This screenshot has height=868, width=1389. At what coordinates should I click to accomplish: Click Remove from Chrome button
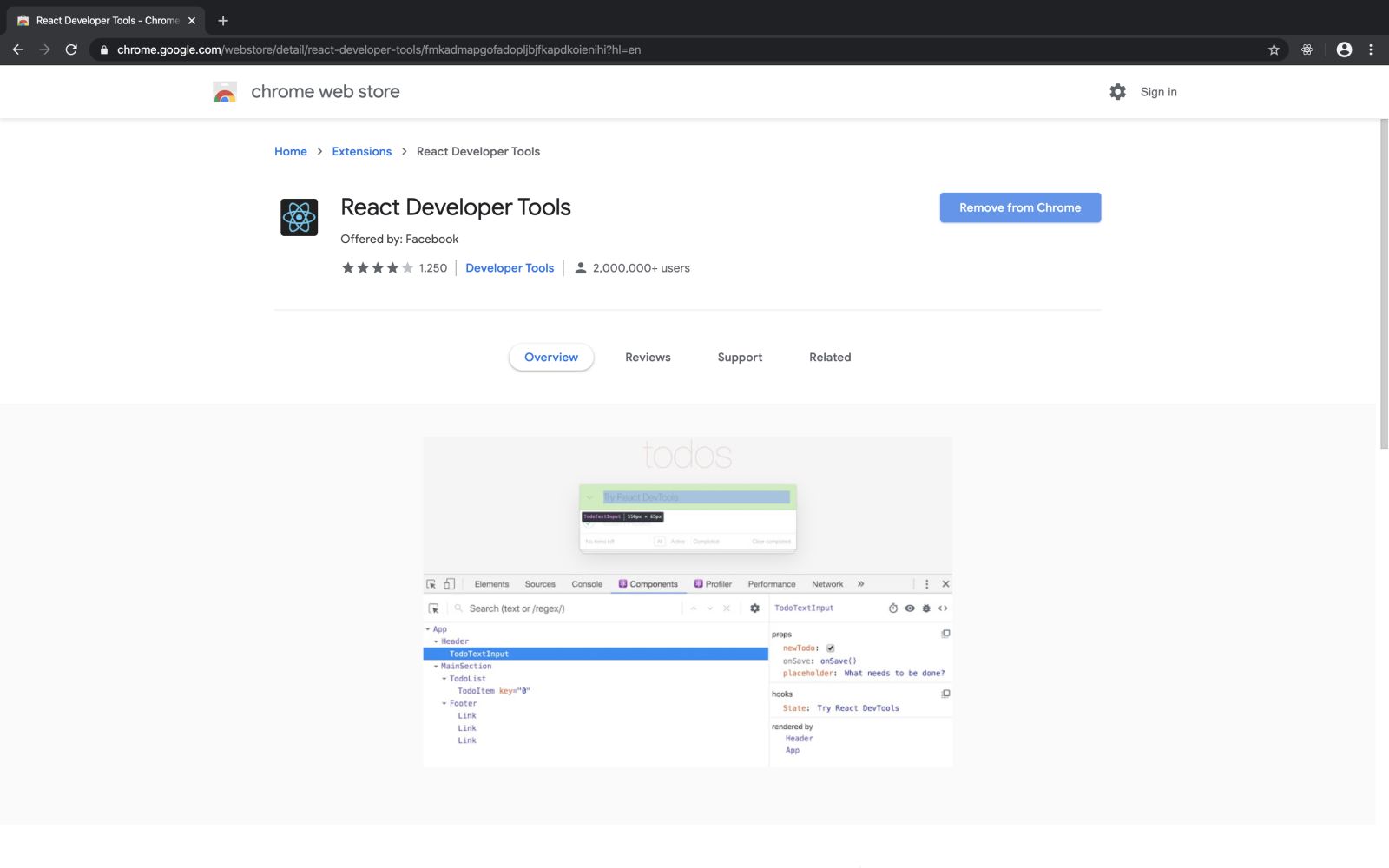point(1020,207)
